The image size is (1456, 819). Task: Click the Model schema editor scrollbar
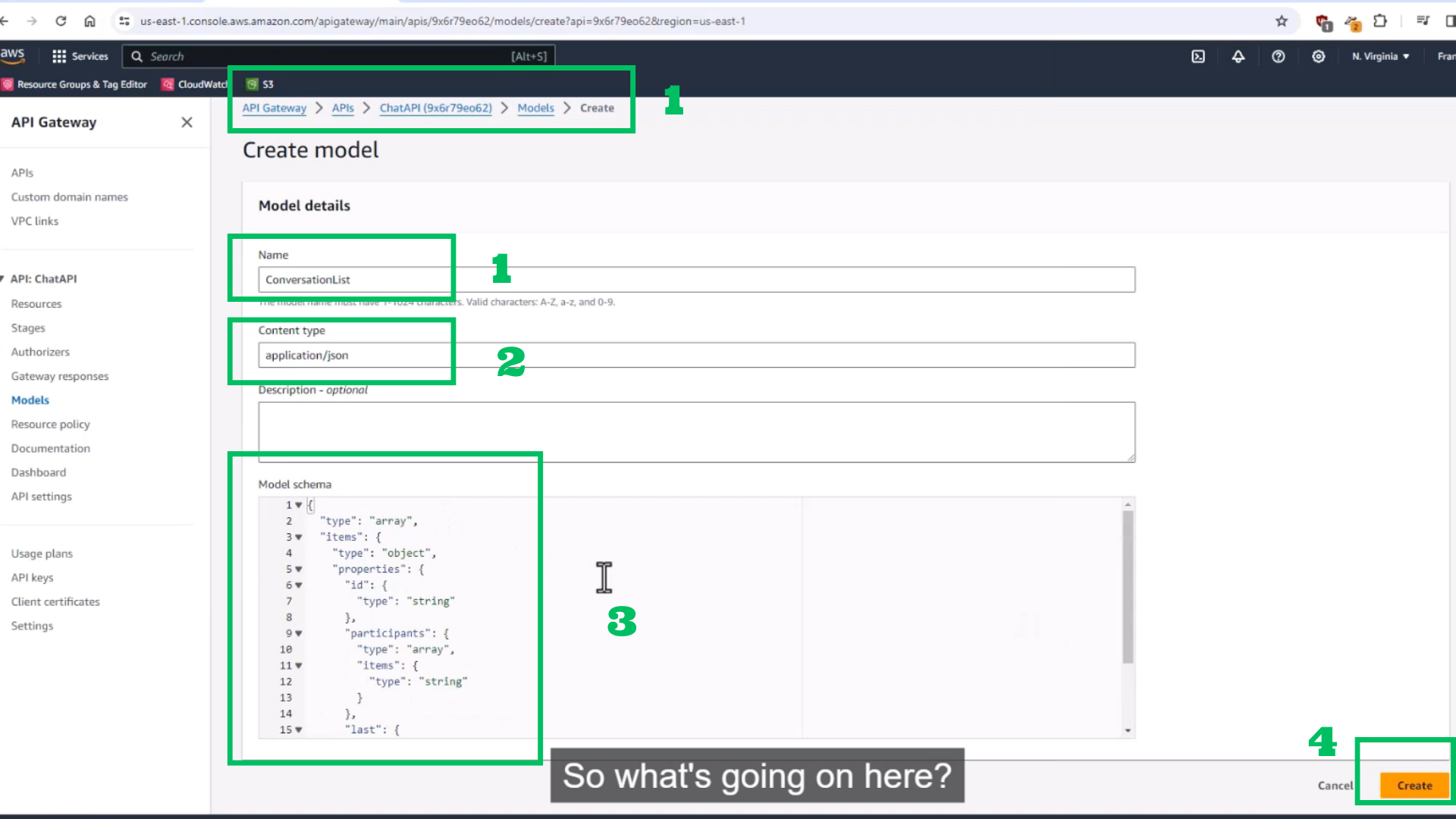pyautogui.click(x=1128, y=588)
